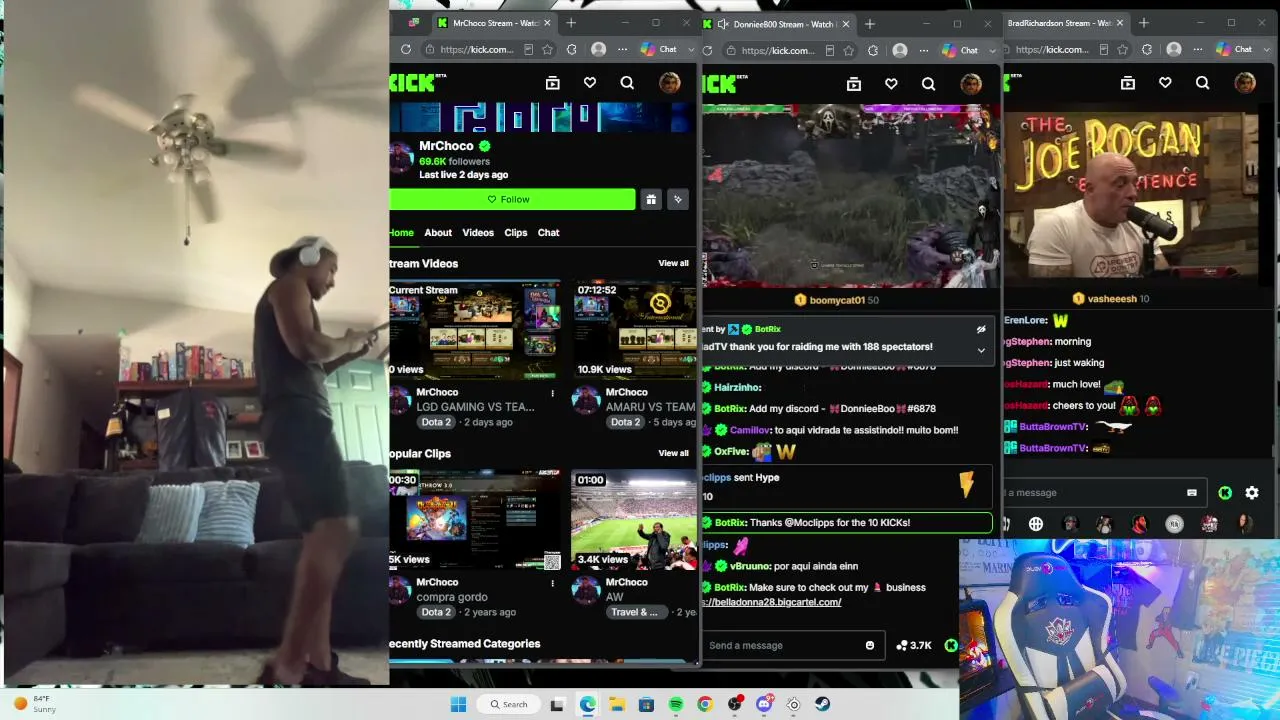1280x720 pixels.
Task: Click the Camillov username in Donniee800 chat
Action: coord(750,430)
